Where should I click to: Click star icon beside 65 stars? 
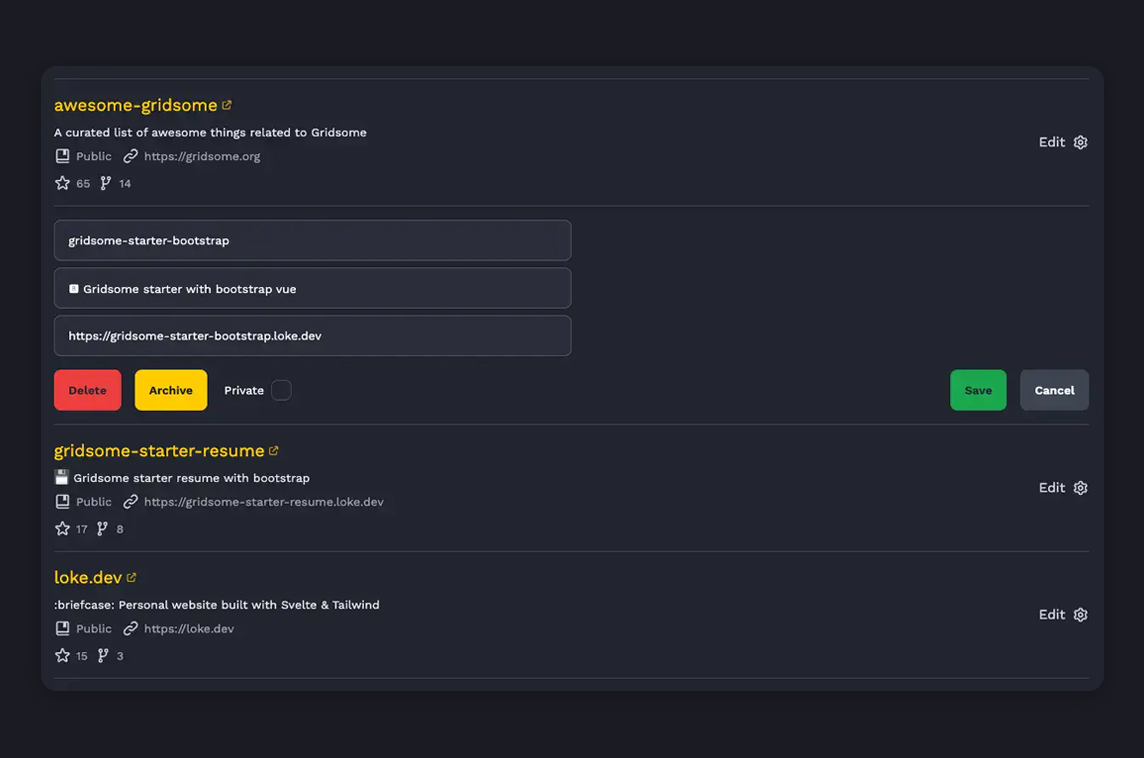point(63,183)
